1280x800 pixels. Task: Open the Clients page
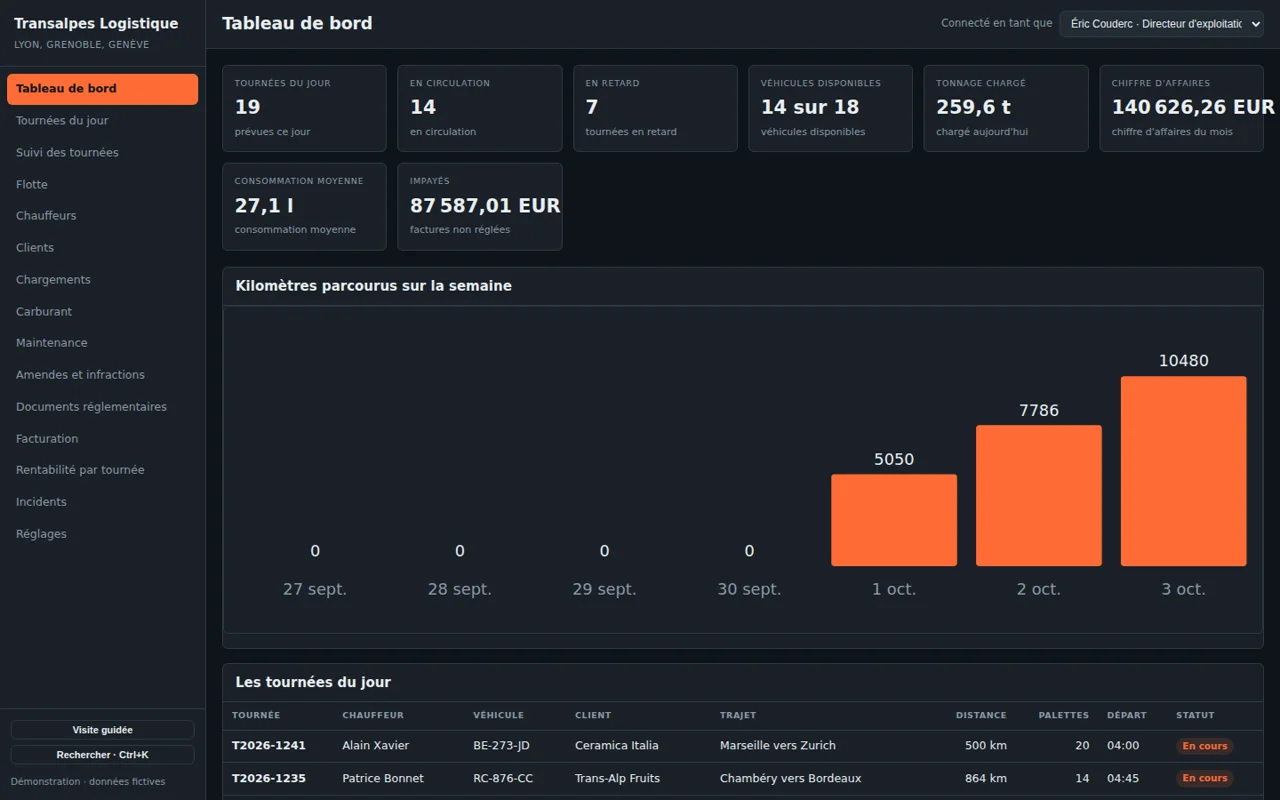click(102, 248)
